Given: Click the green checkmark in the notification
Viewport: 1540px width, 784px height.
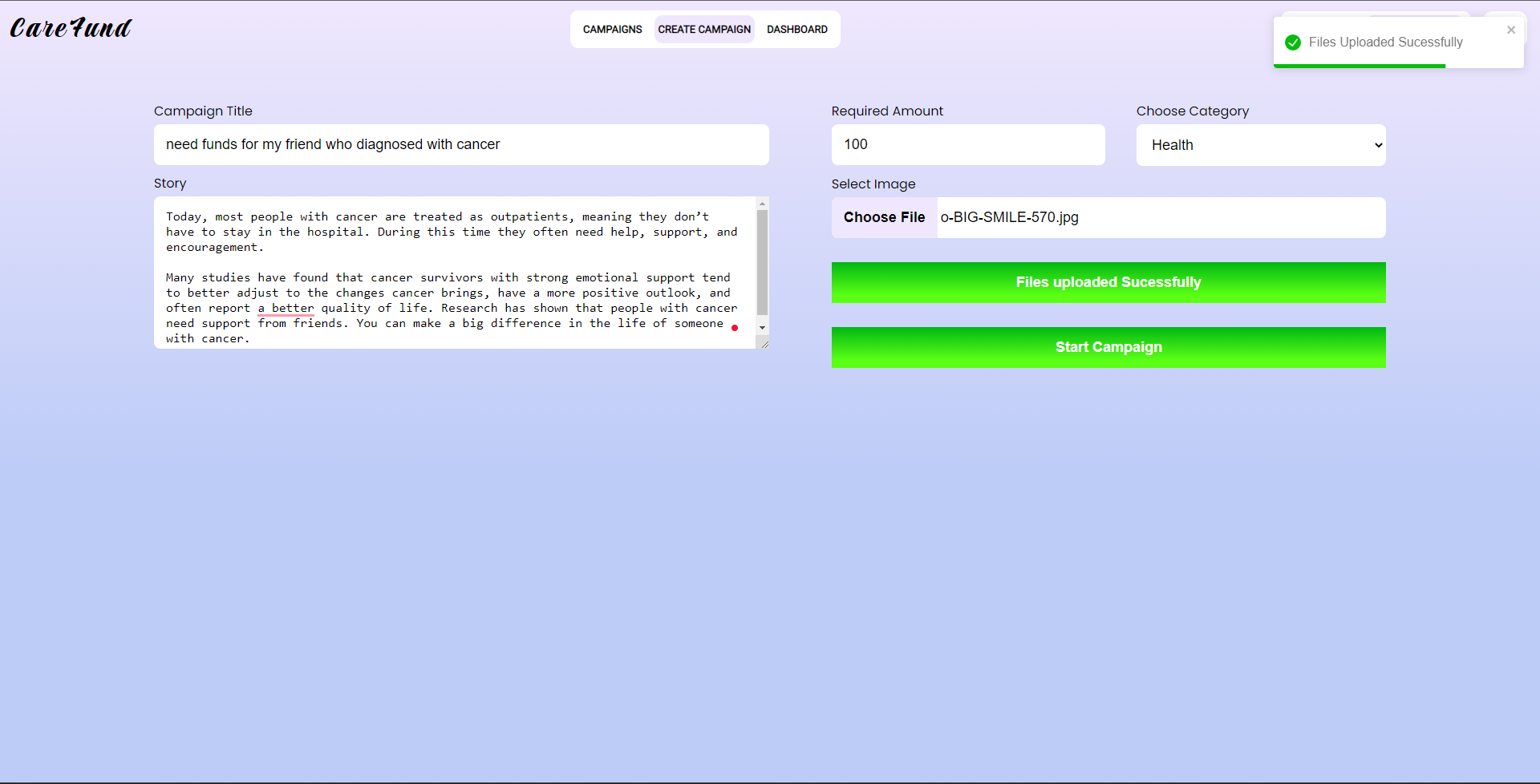Looking at the screenshot, I should pos(1292,42).
